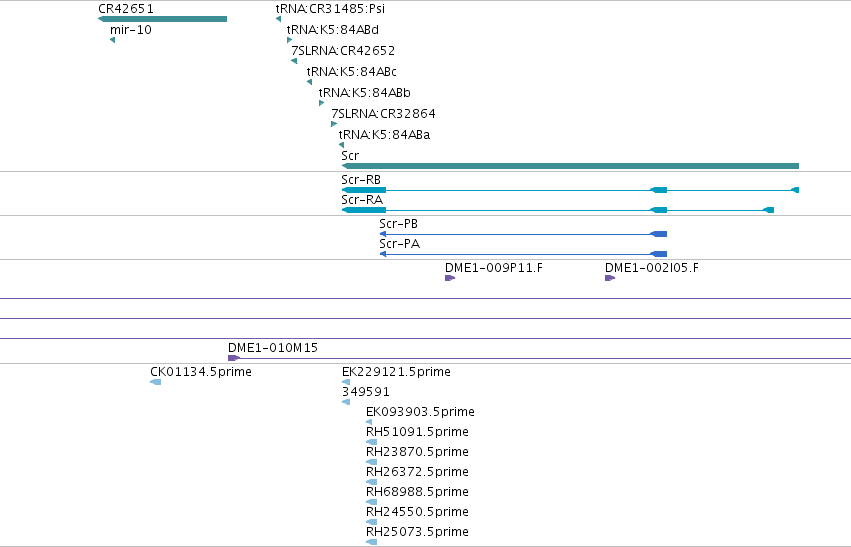Click the tRNA:K5:84ABa label
Image resolution: width=851 pixels, height=547 pixels.
point(384,135)
